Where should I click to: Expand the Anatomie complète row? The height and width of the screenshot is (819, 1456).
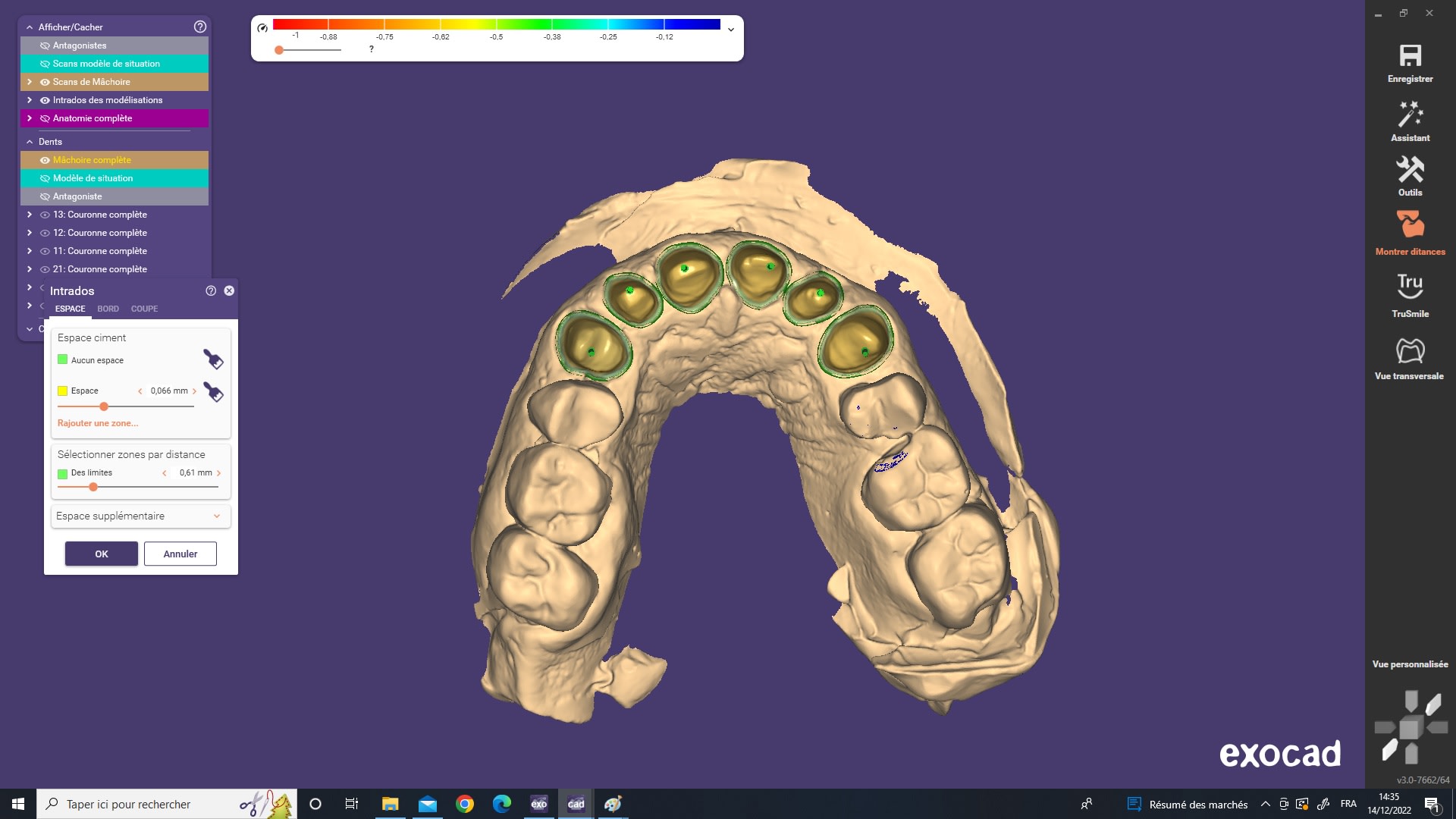[30, 118]
